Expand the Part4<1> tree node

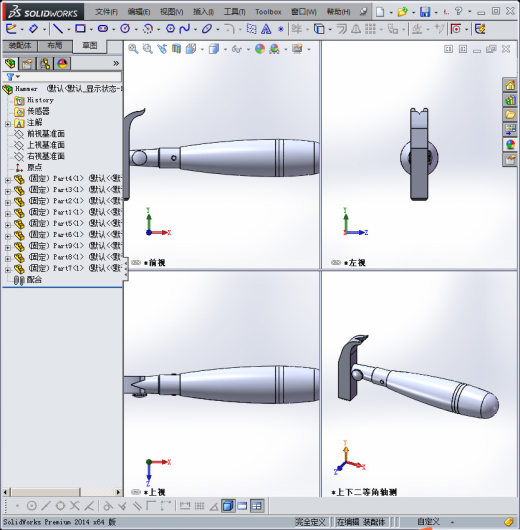(7, 180)
